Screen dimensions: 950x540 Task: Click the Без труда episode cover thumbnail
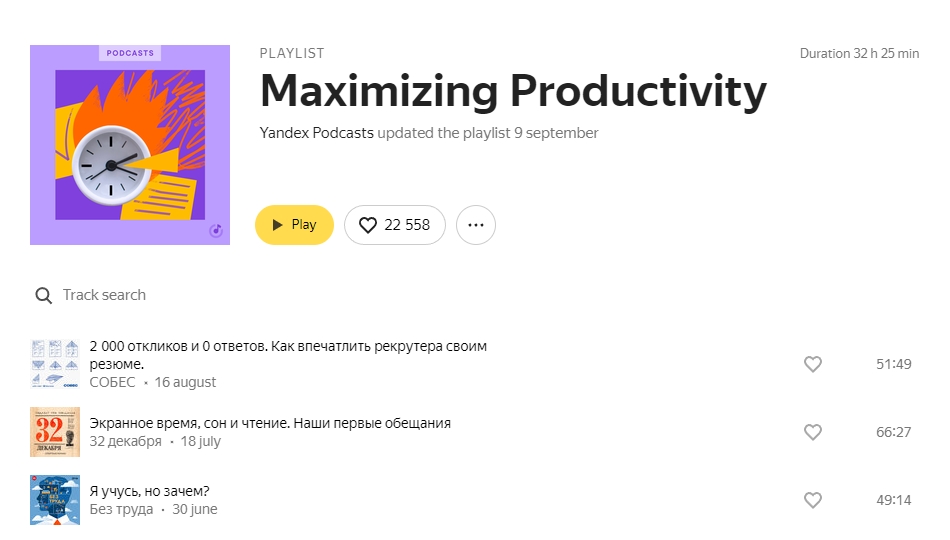pos(55,500)
